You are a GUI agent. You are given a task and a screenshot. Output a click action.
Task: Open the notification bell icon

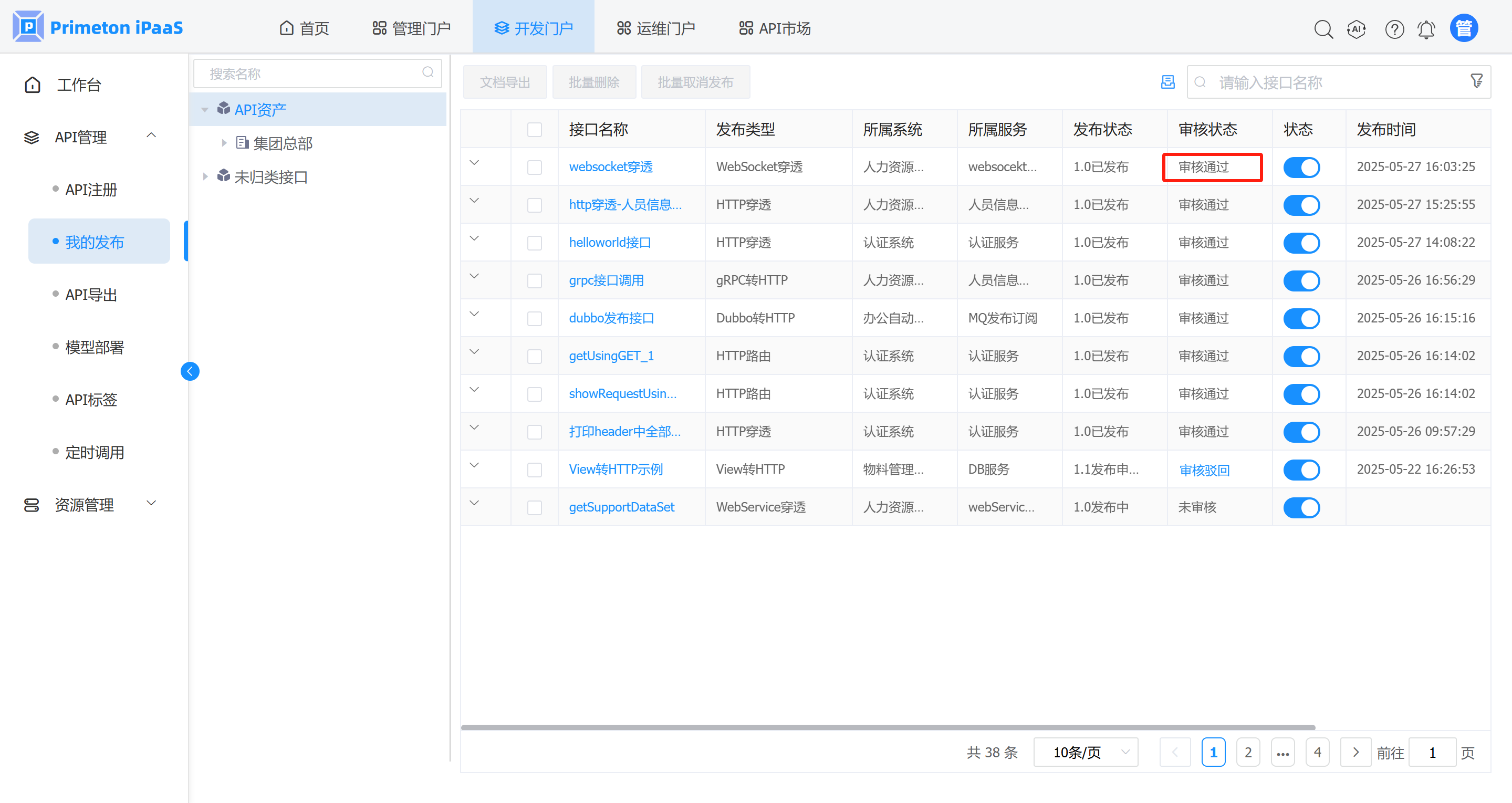(x=1426, y=29)
